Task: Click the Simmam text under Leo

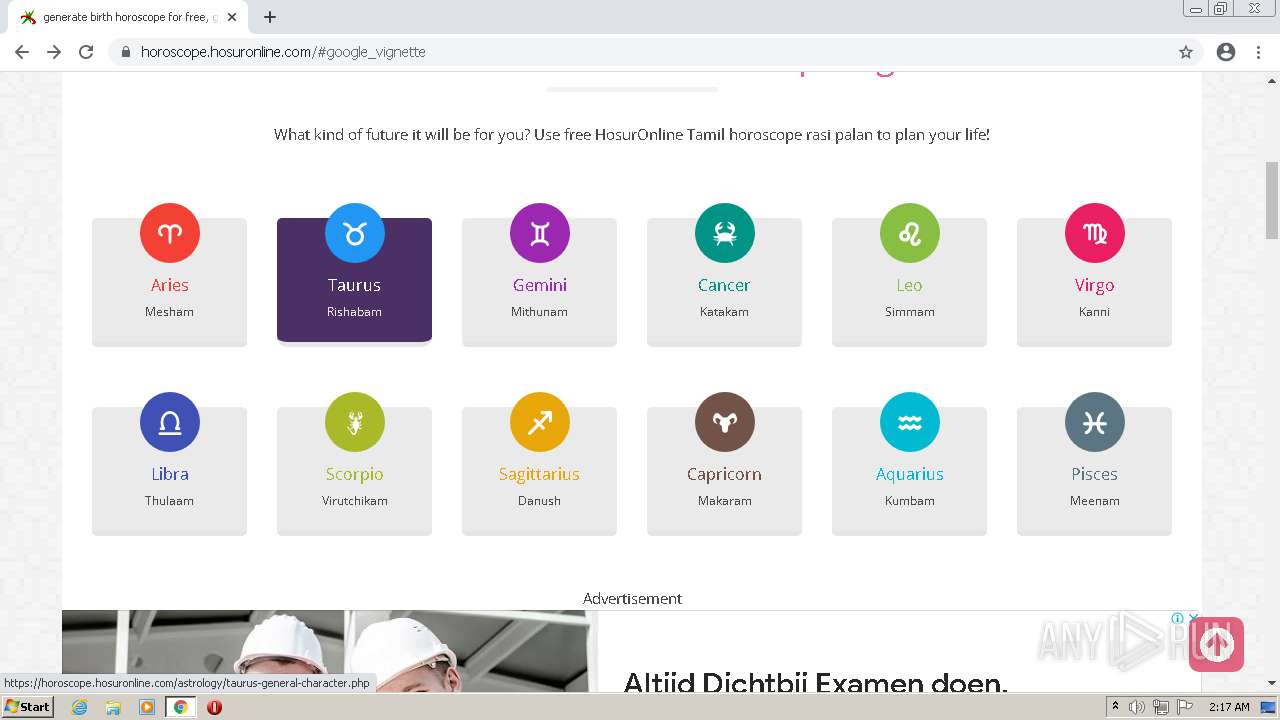Action: point(910,312)
